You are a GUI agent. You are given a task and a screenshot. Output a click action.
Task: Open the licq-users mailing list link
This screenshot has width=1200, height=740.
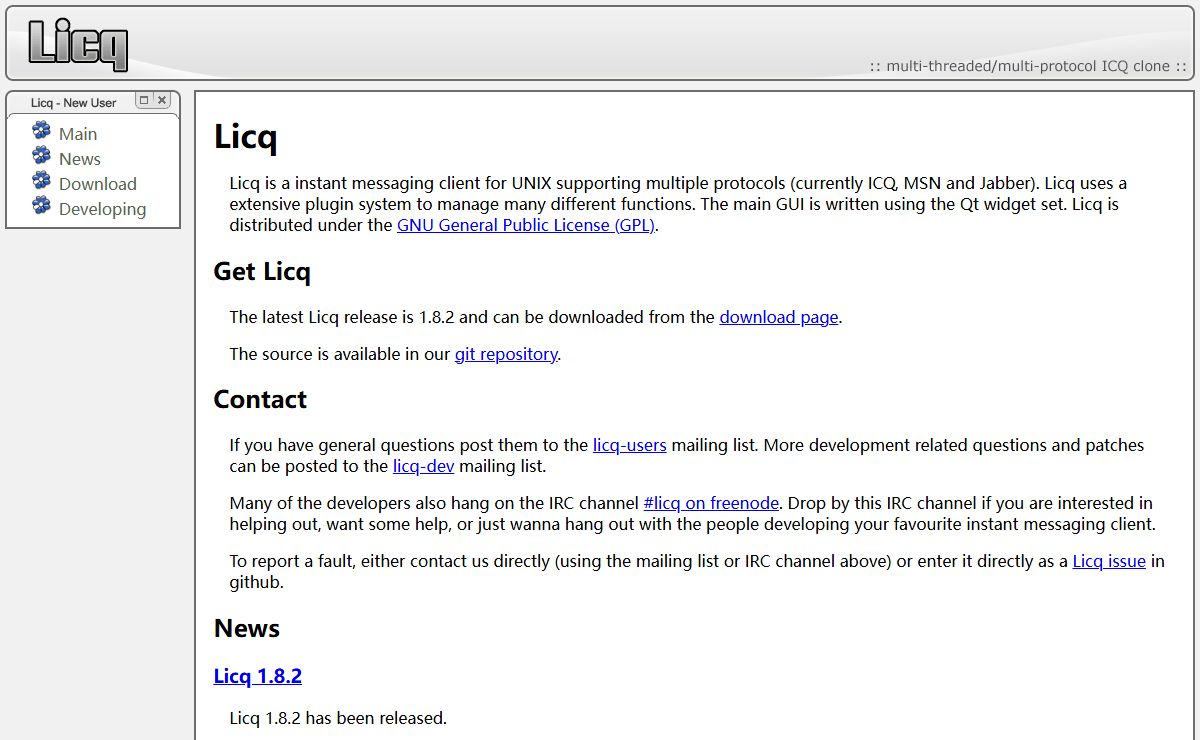pos(630,445)
